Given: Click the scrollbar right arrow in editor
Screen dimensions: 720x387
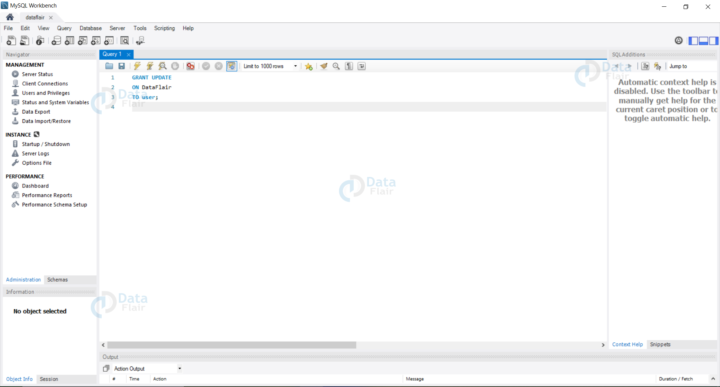Looking at the screenshot, I should 603,345.
